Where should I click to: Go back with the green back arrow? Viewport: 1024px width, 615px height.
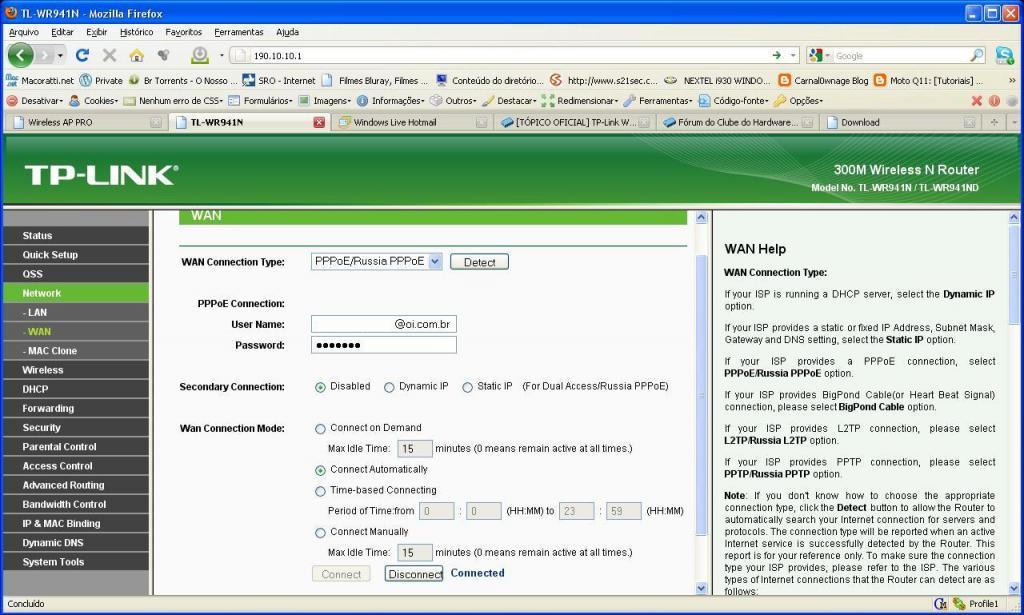(20, 55)
